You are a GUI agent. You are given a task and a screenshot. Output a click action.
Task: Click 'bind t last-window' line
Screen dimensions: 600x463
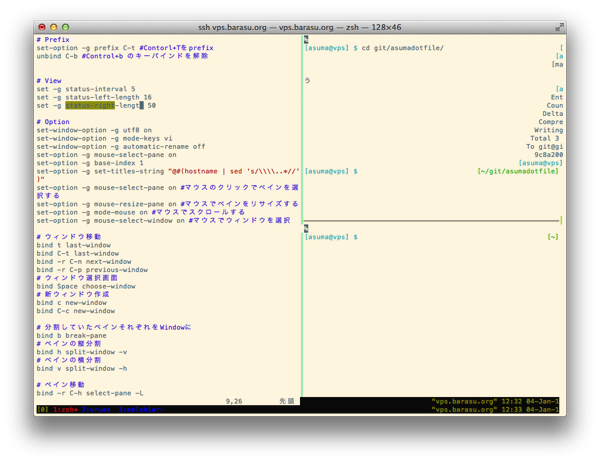pyautogui.click(x=74, y=245)
